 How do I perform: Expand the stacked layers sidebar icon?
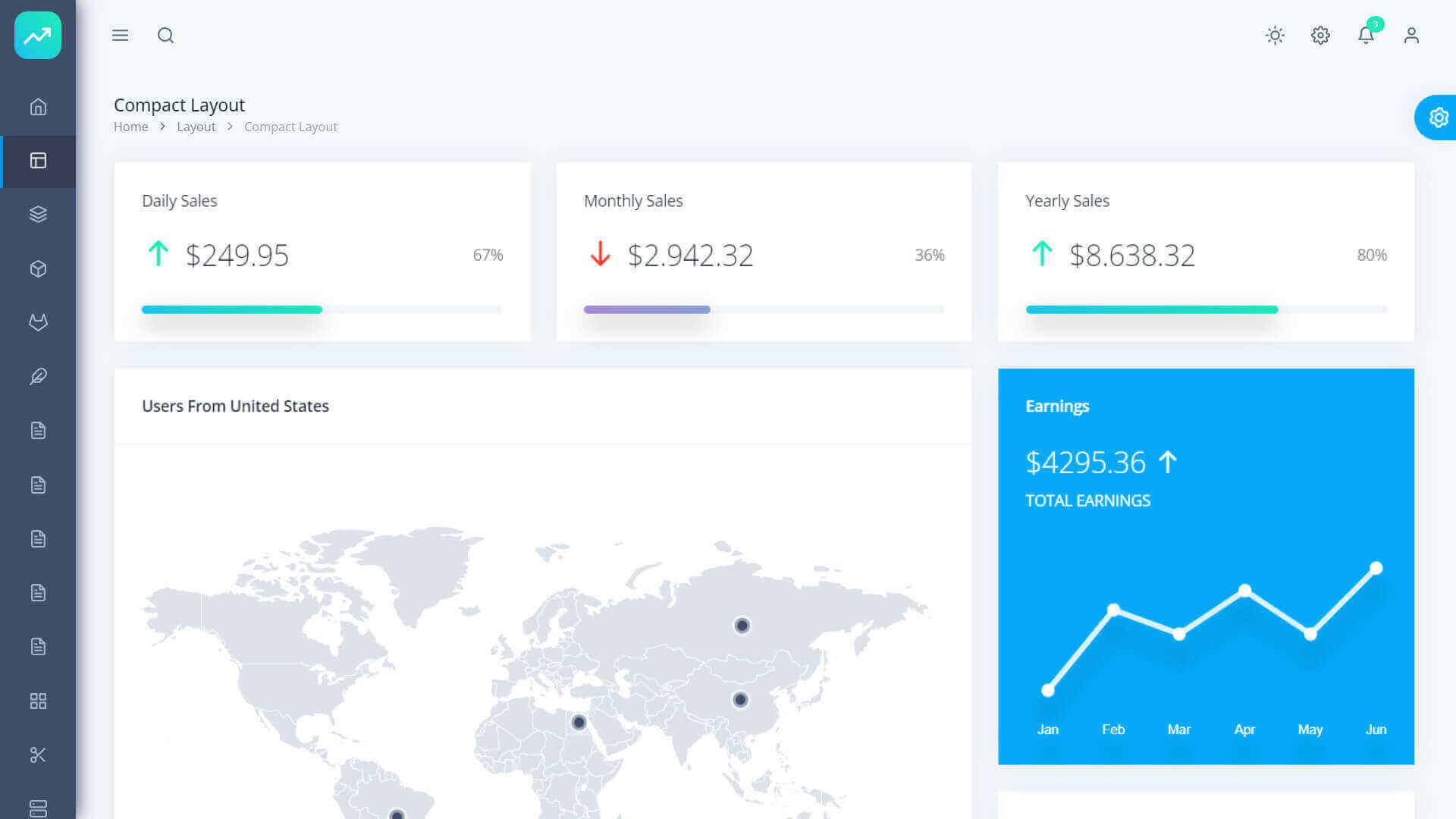tap(38, 215)
